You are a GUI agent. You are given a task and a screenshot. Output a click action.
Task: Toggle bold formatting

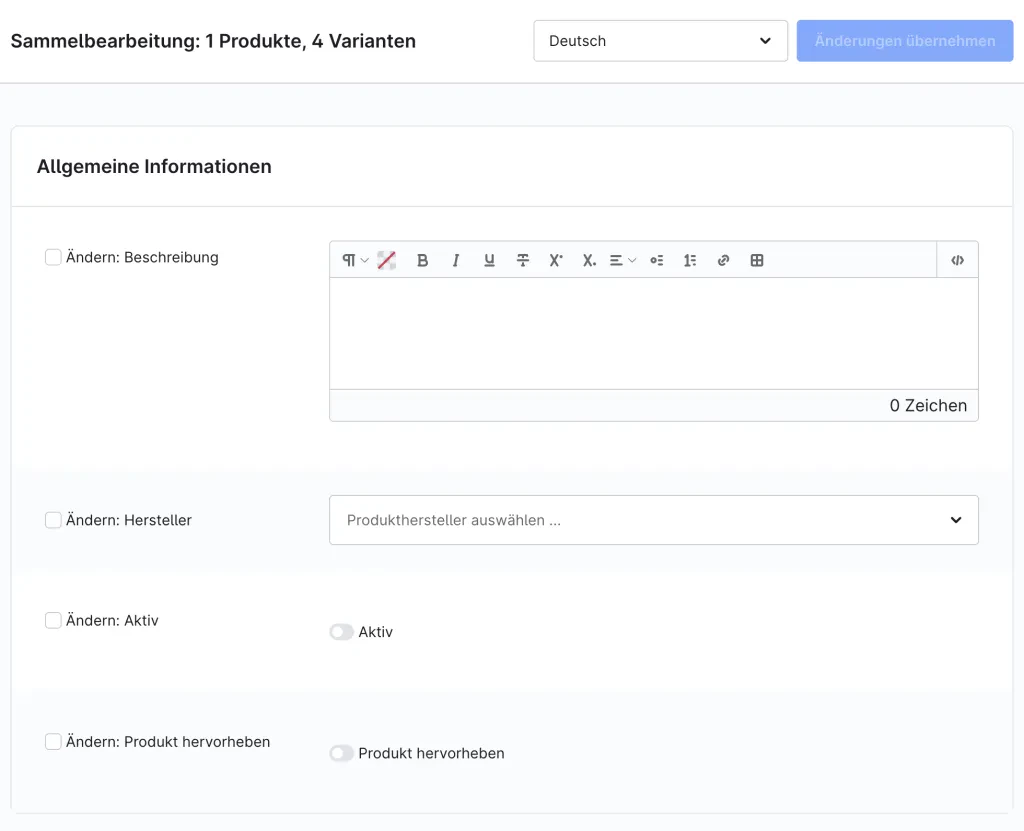pyautogui.click(x=423, y=260)
